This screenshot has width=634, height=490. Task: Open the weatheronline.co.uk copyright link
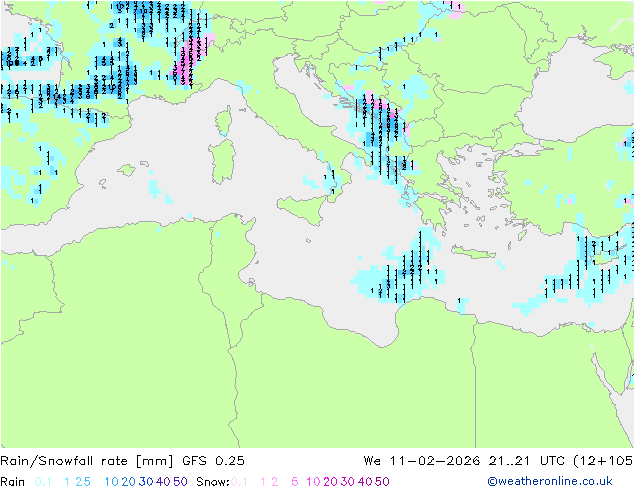[x=550, y=481]
